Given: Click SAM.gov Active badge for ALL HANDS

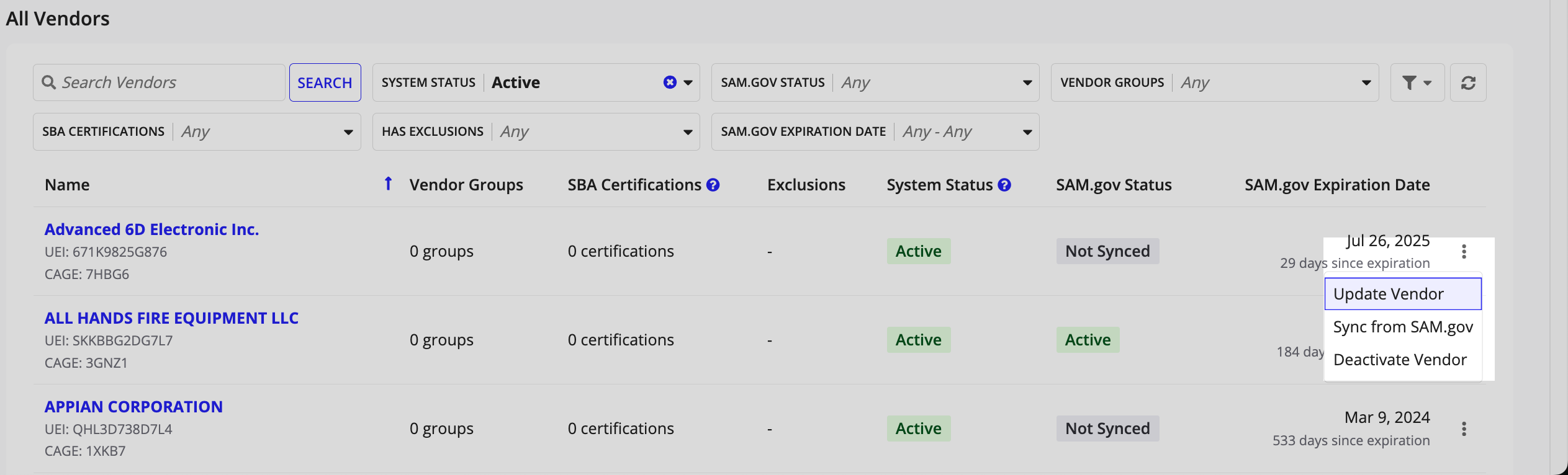Looking at the screenshot, I should pos(1088,340).
